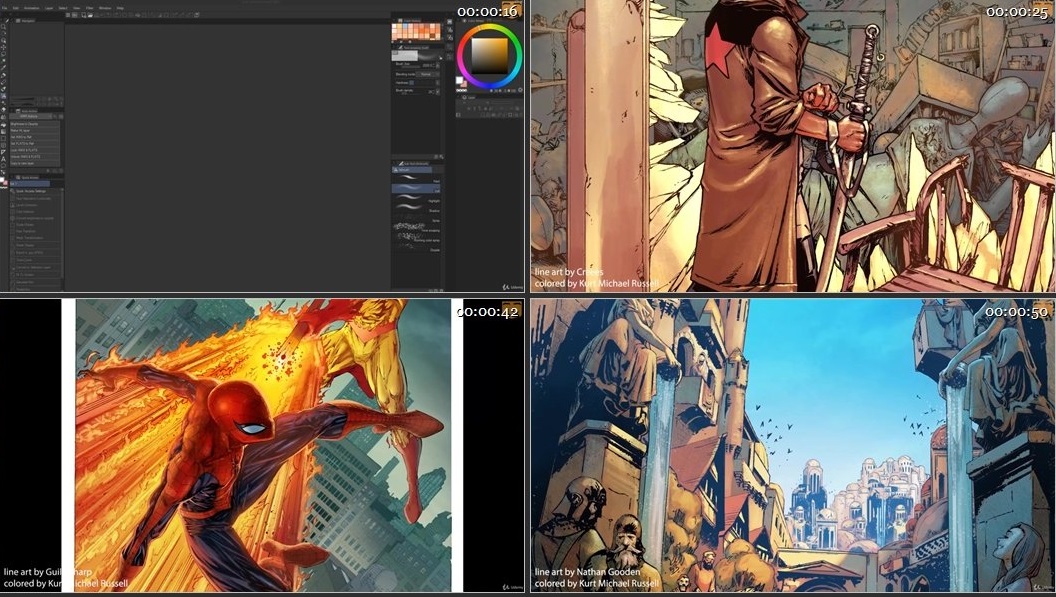Select the Eraser tool
This screenshot has height=597, width=1056.
(3, 110)
